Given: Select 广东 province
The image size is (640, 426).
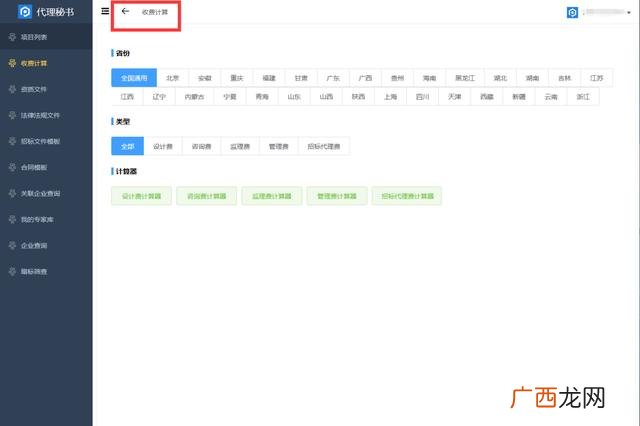Looking at the screenshot, I should click(333, 78).
